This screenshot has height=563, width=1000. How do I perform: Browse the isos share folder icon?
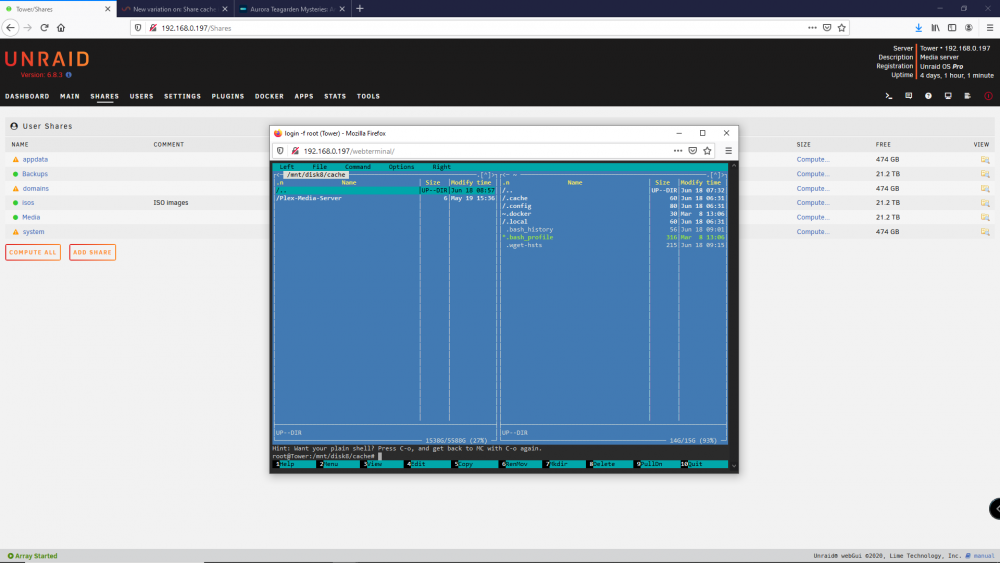pyautogui.click(x=985, y=203)
